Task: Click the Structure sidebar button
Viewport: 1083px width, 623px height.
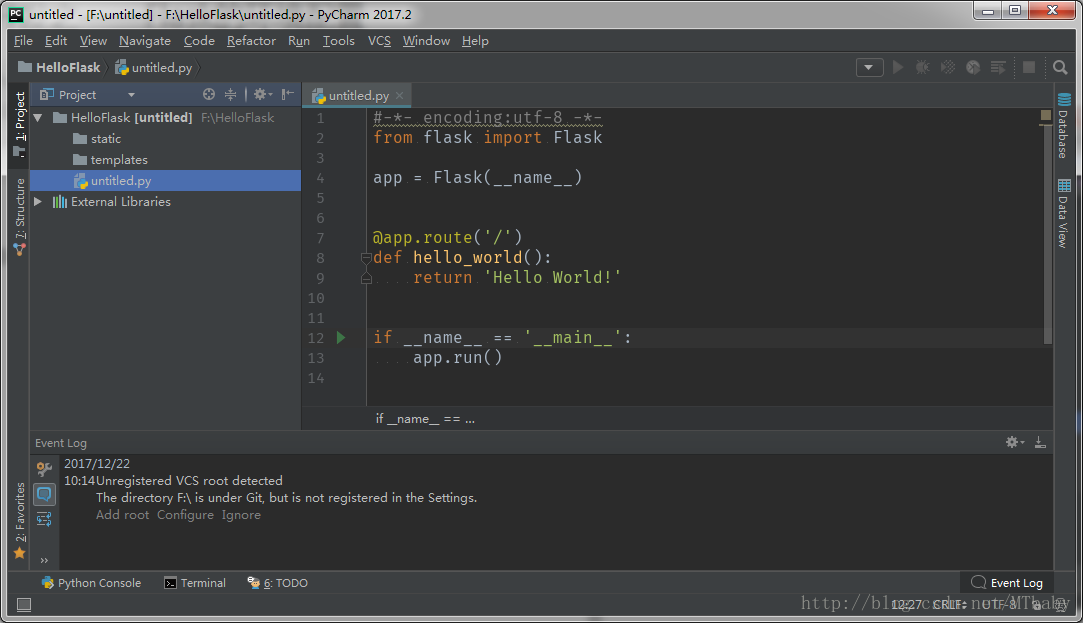Action: pyautogui.click(x=20, y=217)
